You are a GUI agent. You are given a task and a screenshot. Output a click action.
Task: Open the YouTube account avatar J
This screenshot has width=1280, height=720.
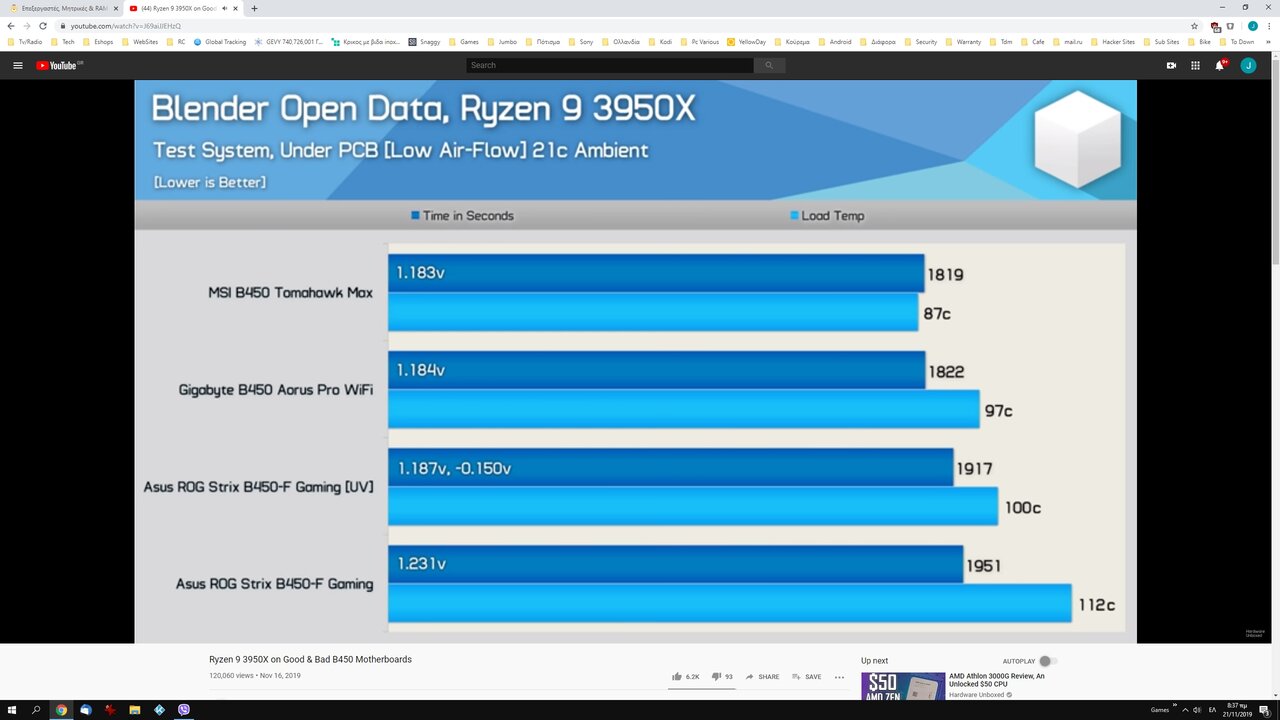point(1248,65)
